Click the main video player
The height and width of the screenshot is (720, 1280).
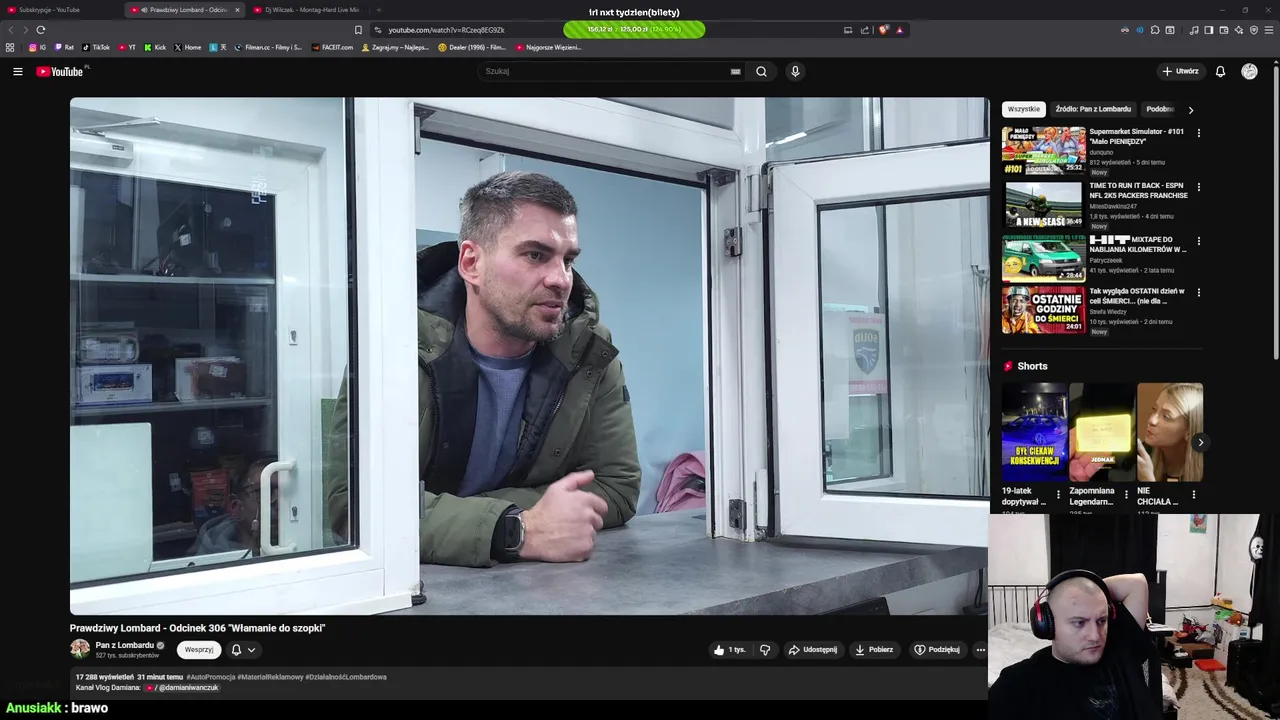tap(529, 356)
